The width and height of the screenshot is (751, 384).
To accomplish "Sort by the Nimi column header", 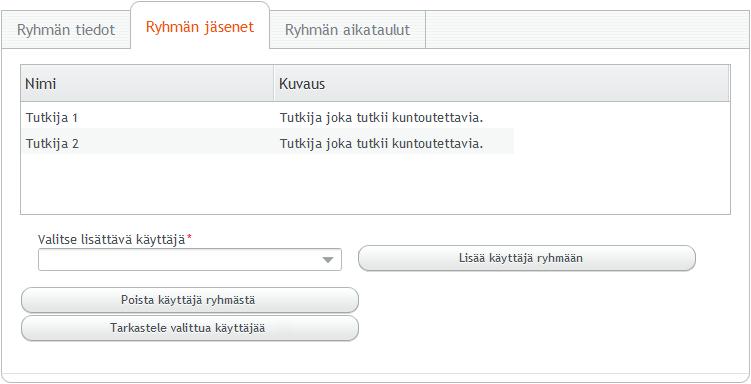I will tap(147, 83).
